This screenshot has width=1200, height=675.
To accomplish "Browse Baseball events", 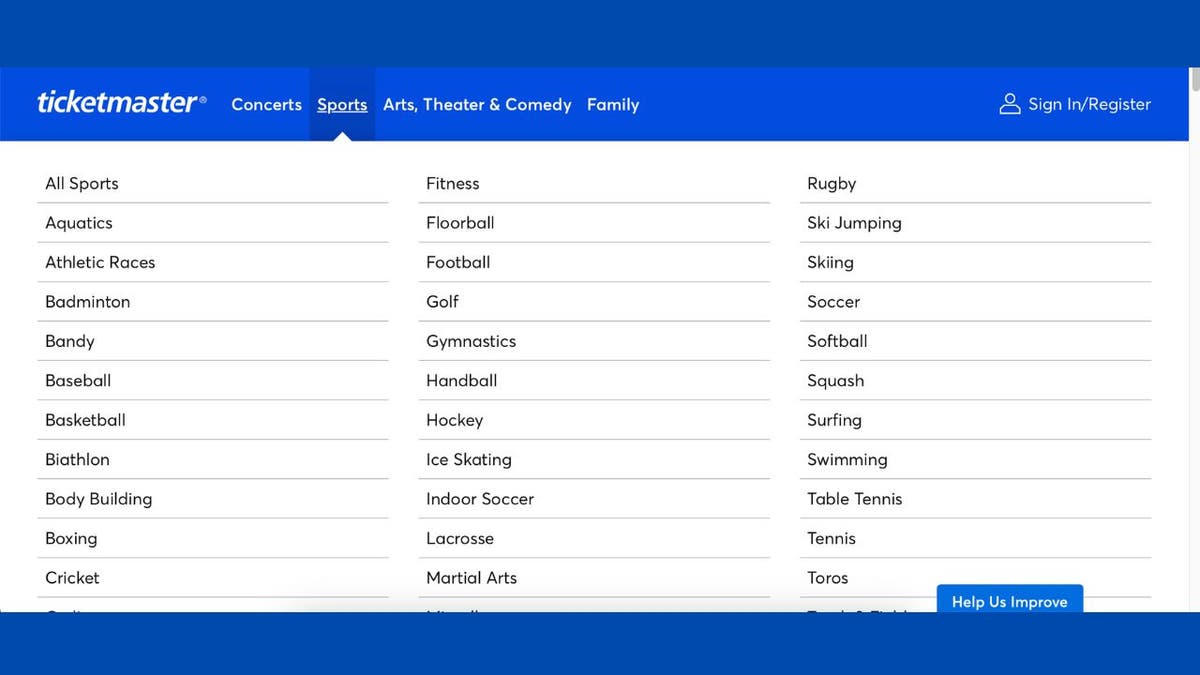I will tap(78, 381).
